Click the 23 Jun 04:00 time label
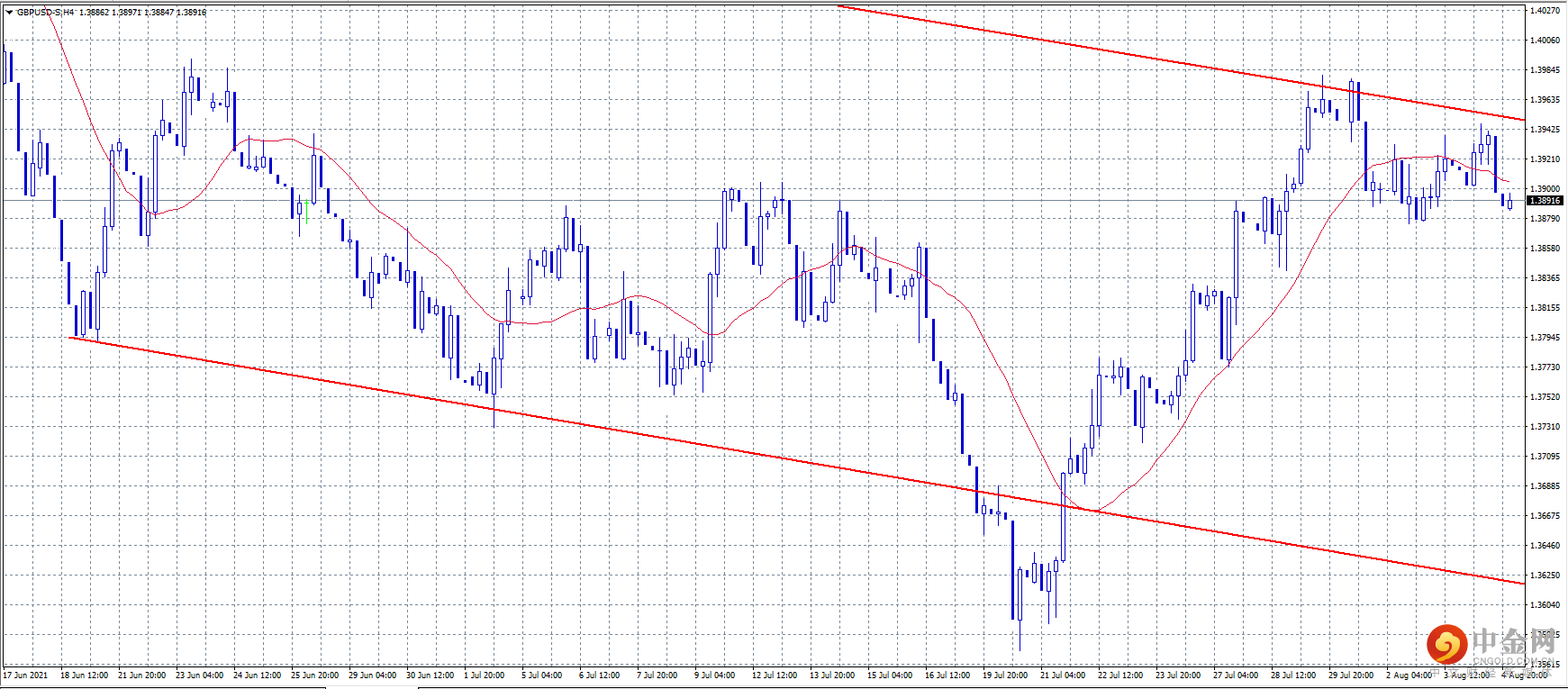Image resolution: width=1568 pixels, height=689 pixels. coord(199,675)
